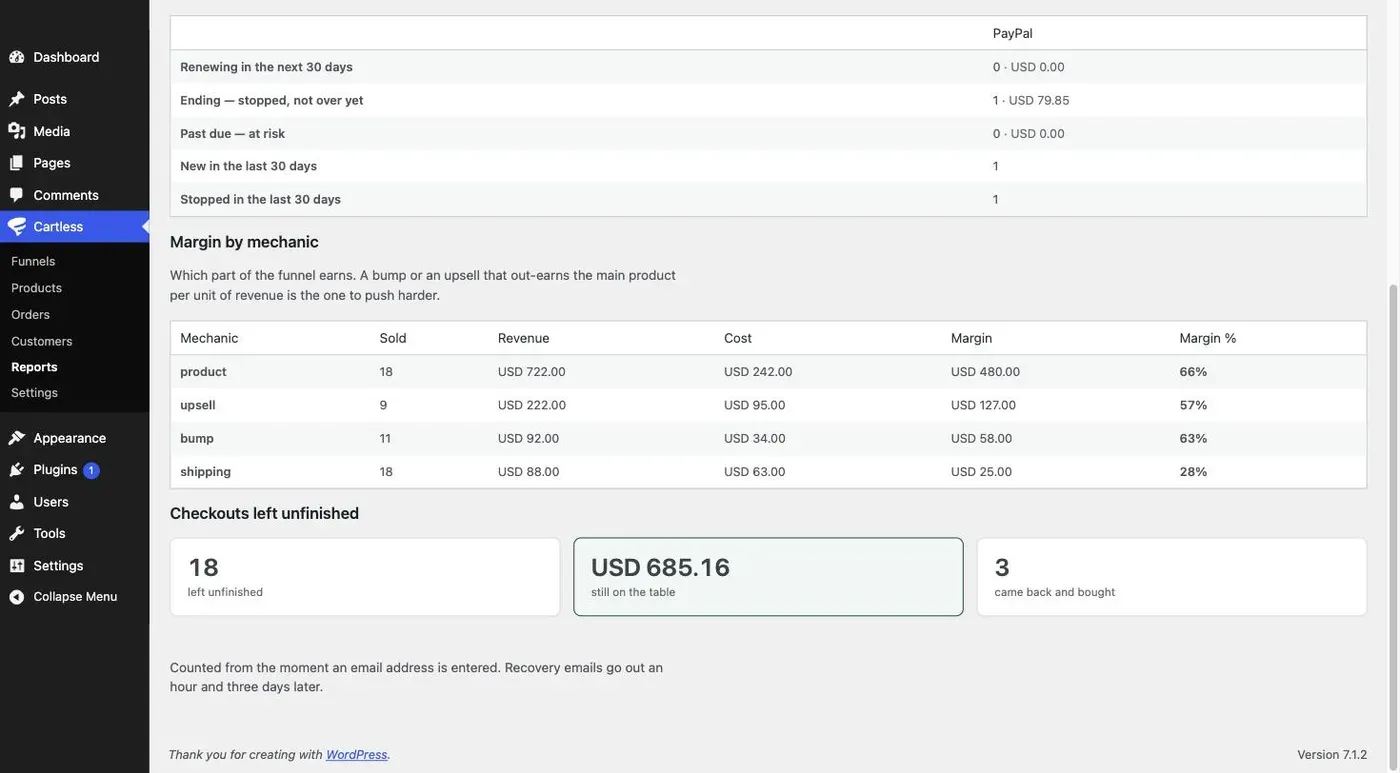Open the Posts menu item
The width and height of the screenshot is (1400, 773).
click(x=75, y=99)
